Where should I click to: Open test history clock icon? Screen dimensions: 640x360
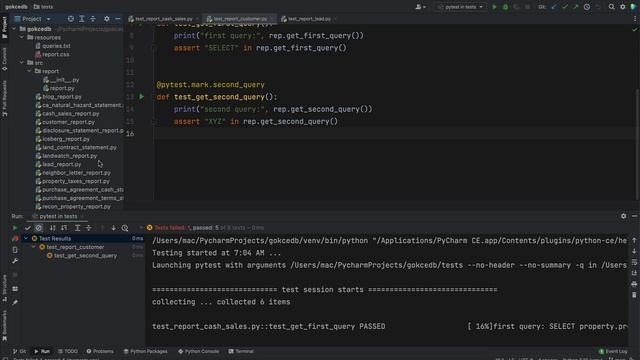pyautogui.click(x=125, y=228)
